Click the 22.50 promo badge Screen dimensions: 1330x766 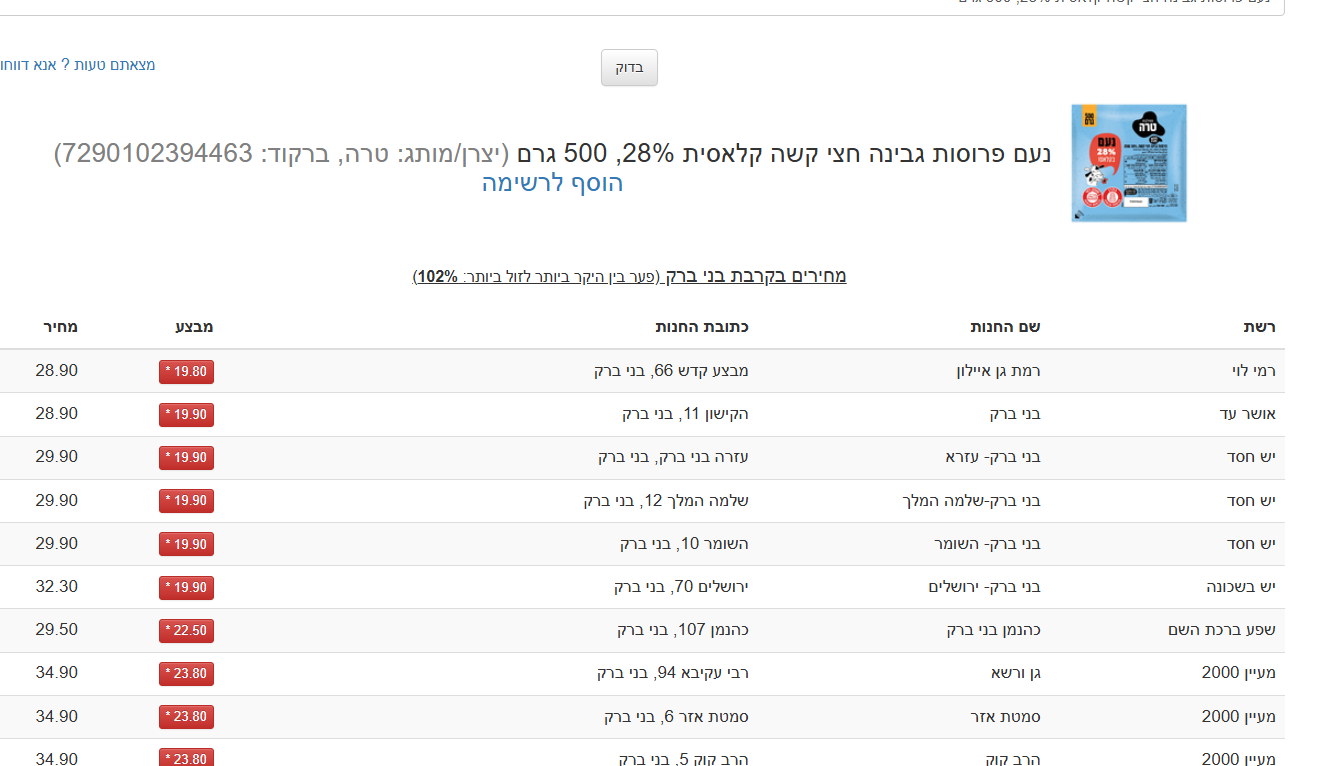pos(186,631)
